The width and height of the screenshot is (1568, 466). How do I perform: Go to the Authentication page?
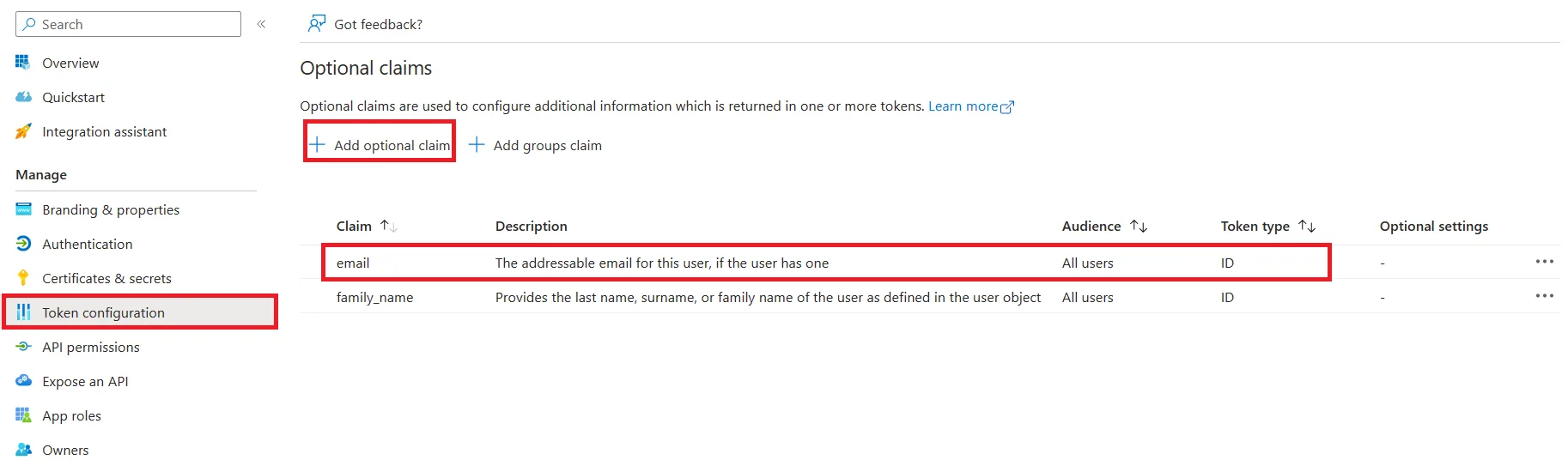point(88,244)
